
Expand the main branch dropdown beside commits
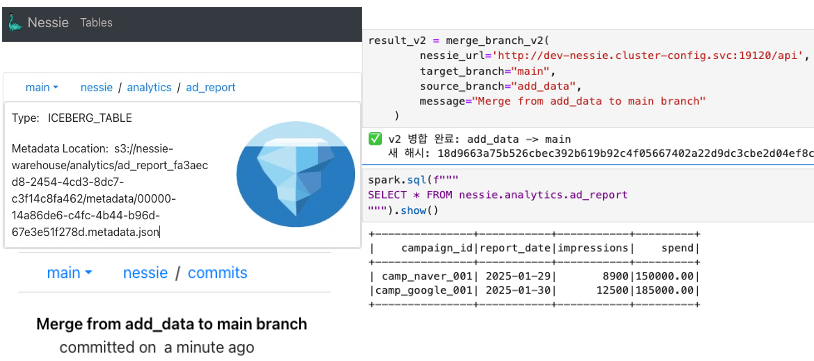[69, 273]
